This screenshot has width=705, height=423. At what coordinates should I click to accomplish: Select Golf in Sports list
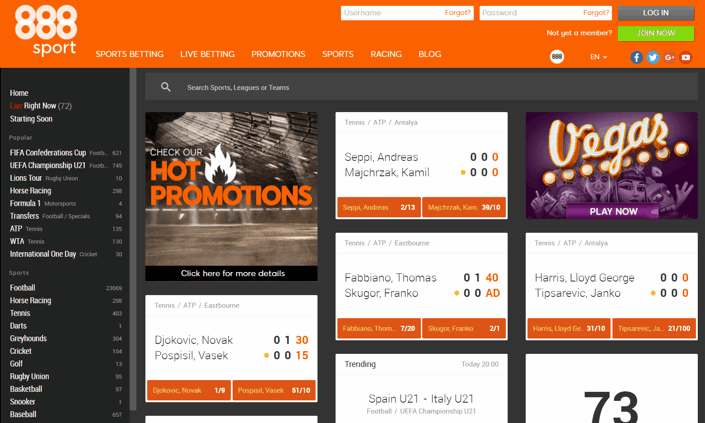[x=66, y=364]
